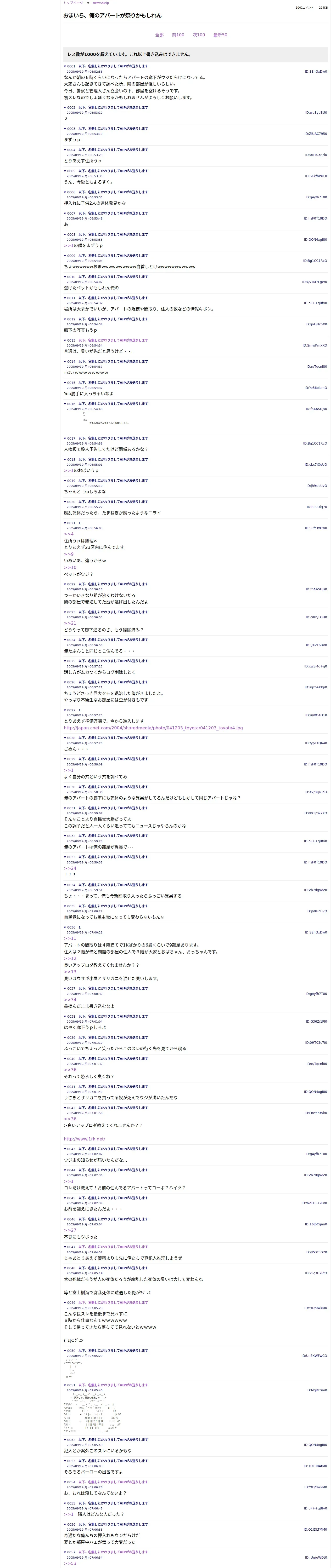Open the ▼ menu of post 0057
The image size is (336, 1568).
tap(65, 1552)
